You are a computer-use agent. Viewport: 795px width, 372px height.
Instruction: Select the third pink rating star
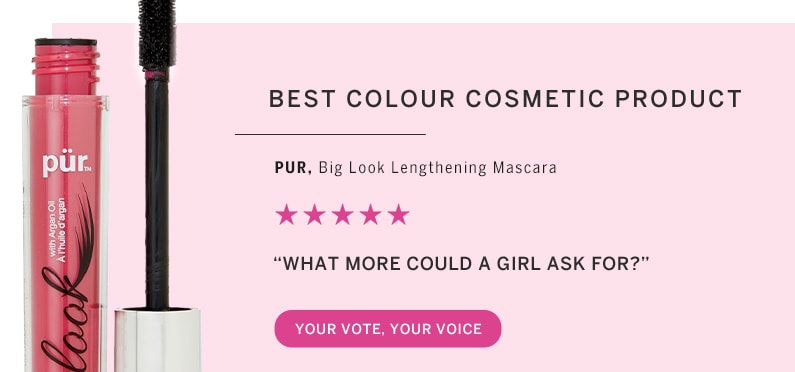(342, 214)
